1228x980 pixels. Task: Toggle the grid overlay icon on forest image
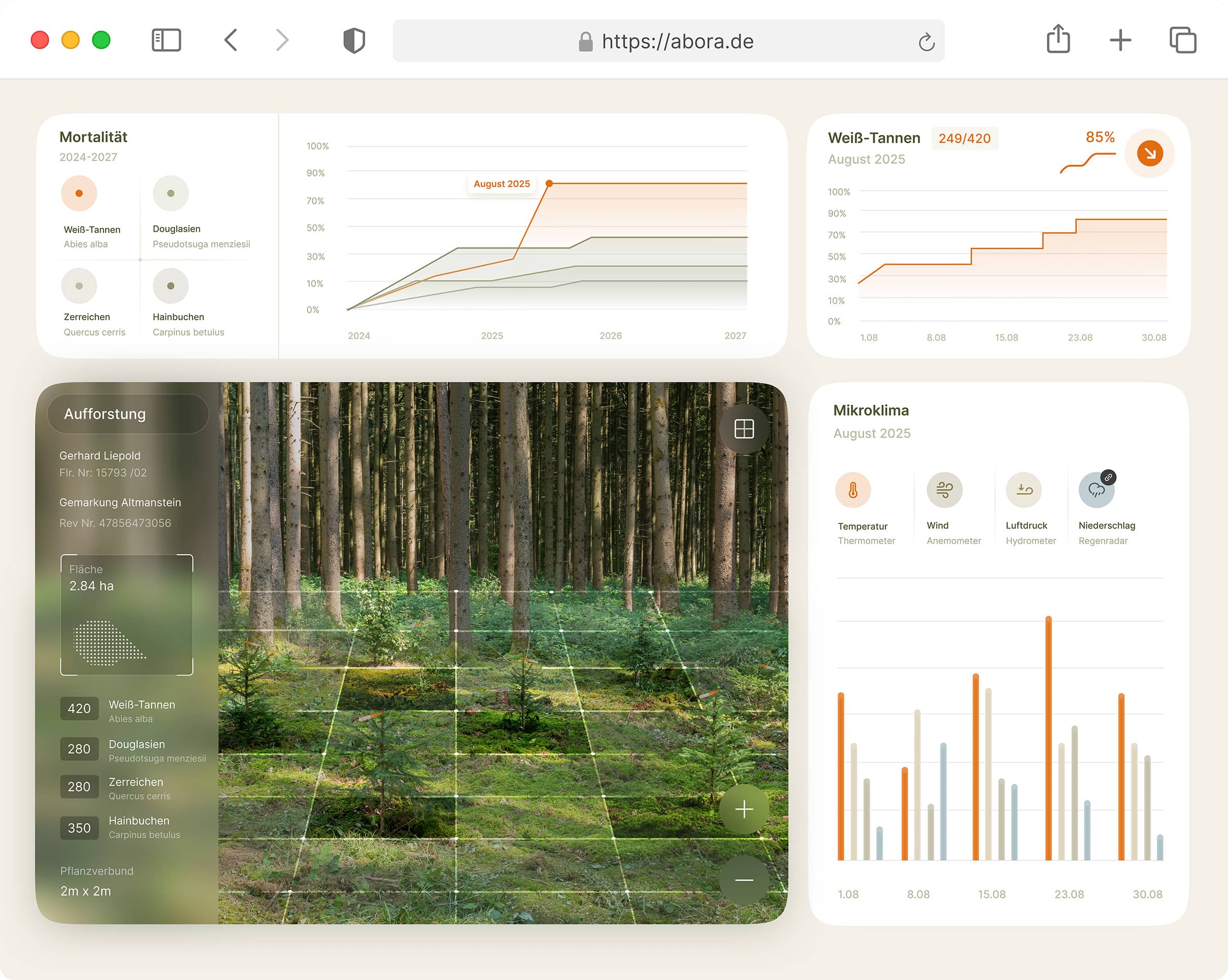(744, 428)
